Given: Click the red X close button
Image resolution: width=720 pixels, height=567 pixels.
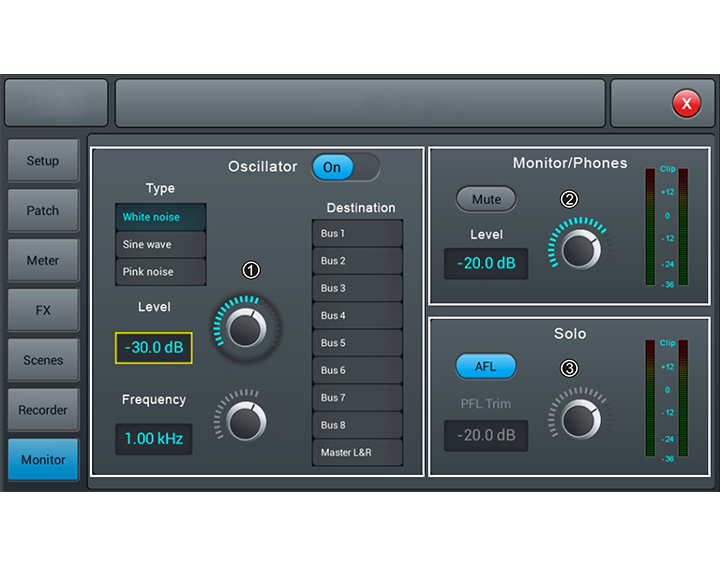Looking at the screenshot, I should pos(686,103).
